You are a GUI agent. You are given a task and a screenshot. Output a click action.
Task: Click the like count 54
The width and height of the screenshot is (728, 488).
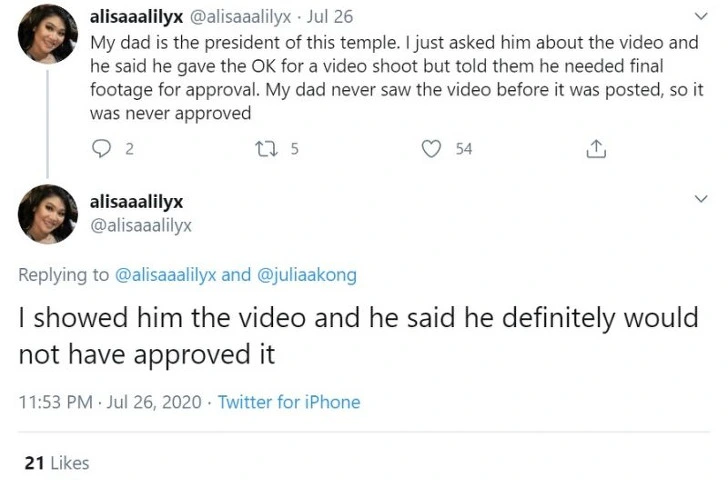coord(464,149)
